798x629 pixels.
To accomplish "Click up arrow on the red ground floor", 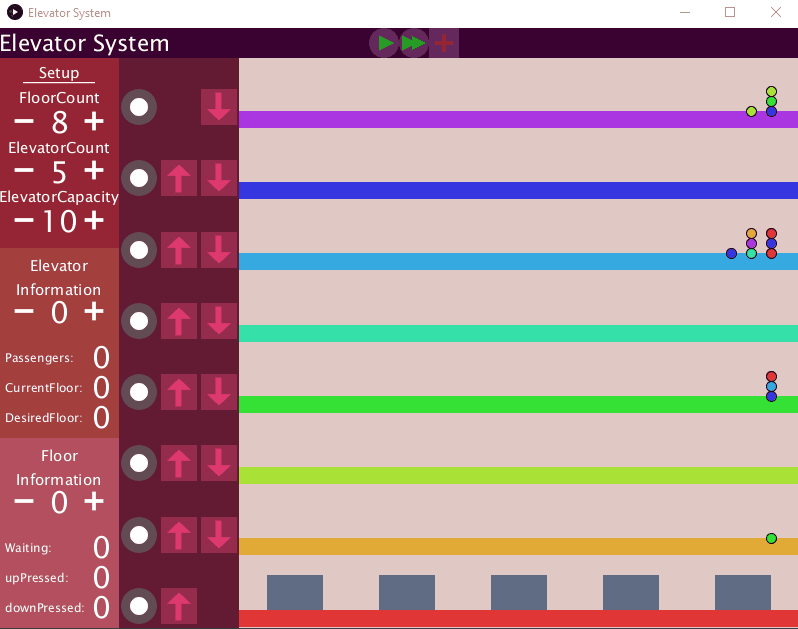I will (x=179, y=606).
